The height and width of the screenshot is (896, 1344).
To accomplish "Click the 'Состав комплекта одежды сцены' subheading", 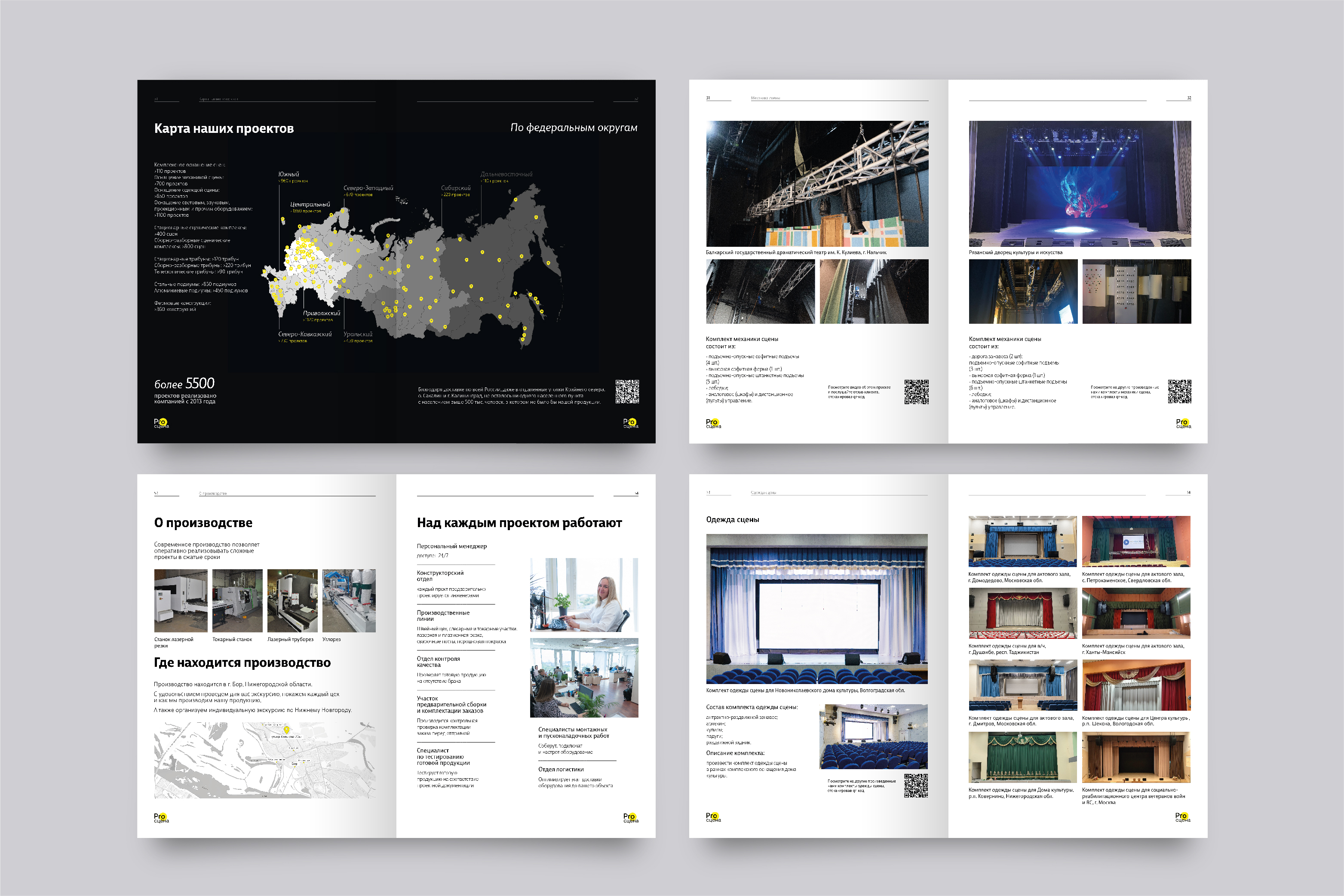I will pyautogui.click(x=752, y=707).
